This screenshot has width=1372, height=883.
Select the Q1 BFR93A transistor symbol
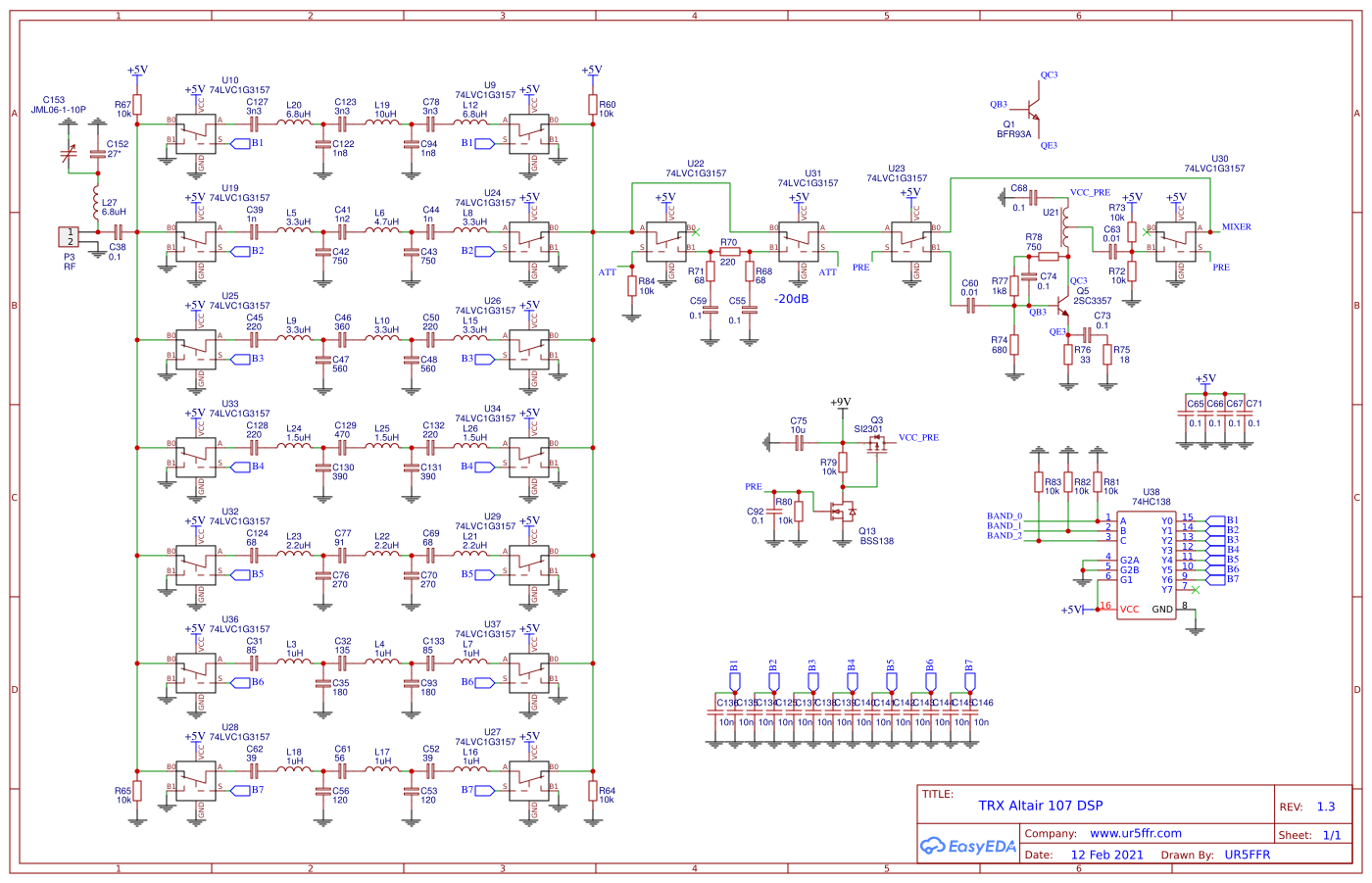pos(1029,108)
